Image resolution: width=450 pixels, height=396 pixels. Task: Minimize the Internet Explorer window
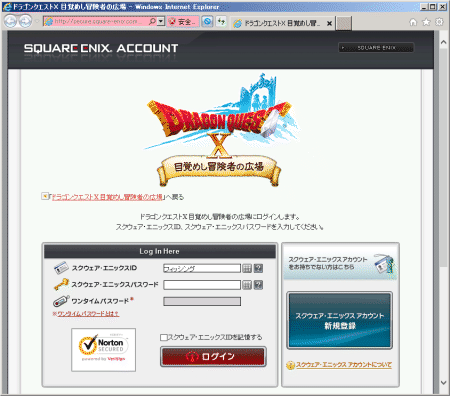click(424, 6)
